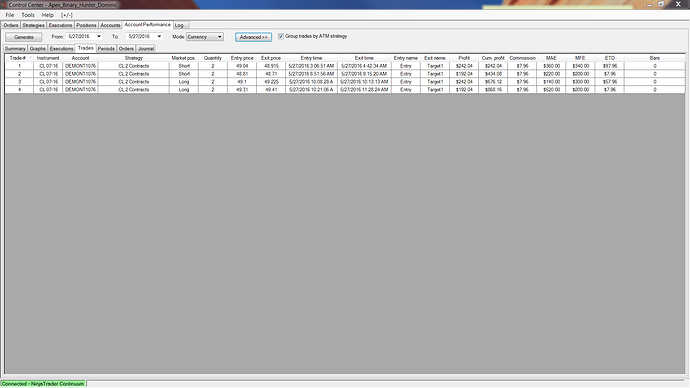Open the Tools menu
This screenshot has height=388, width=690.
[x=28, y=15]
